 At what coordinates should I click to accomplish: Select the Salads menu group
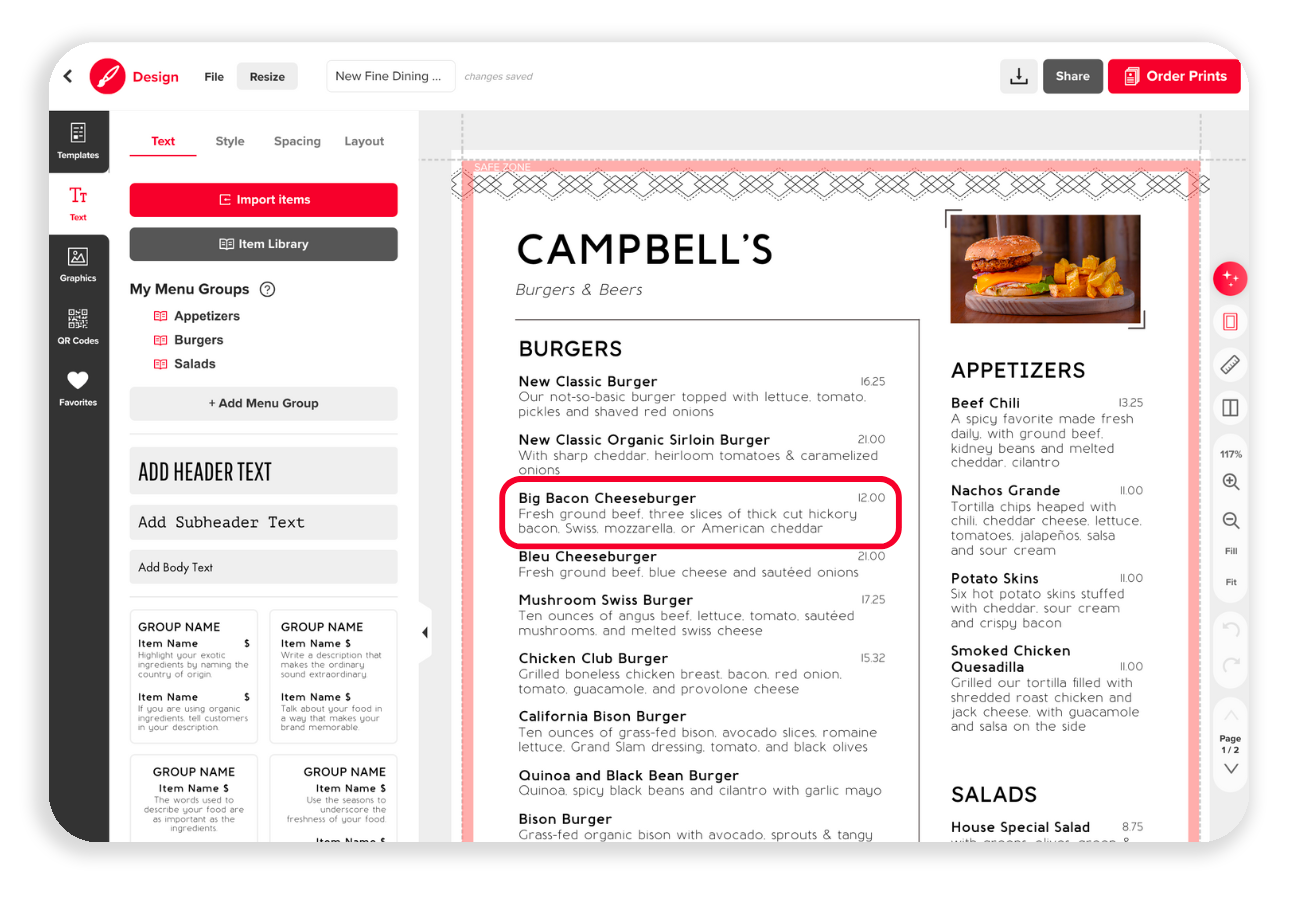click(184, 364)
